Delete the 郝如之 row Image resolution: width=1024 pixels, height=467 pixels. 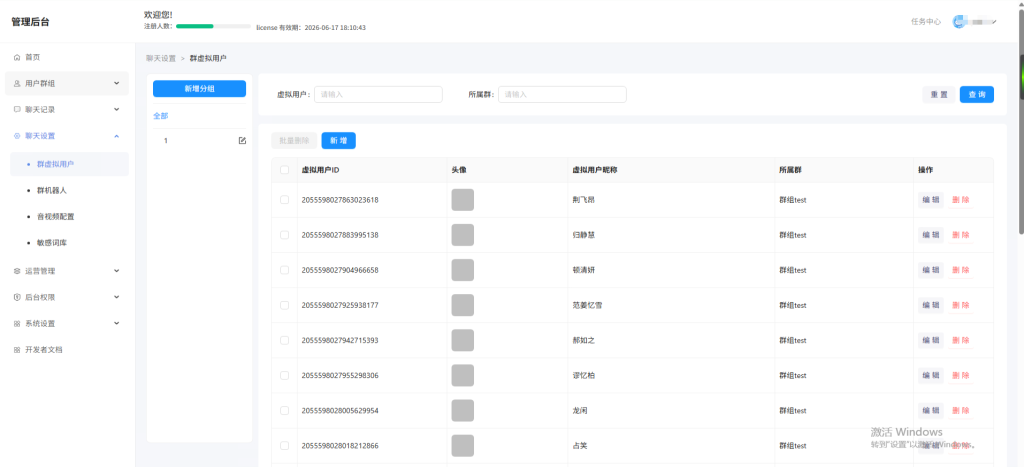tap(961, 340)
